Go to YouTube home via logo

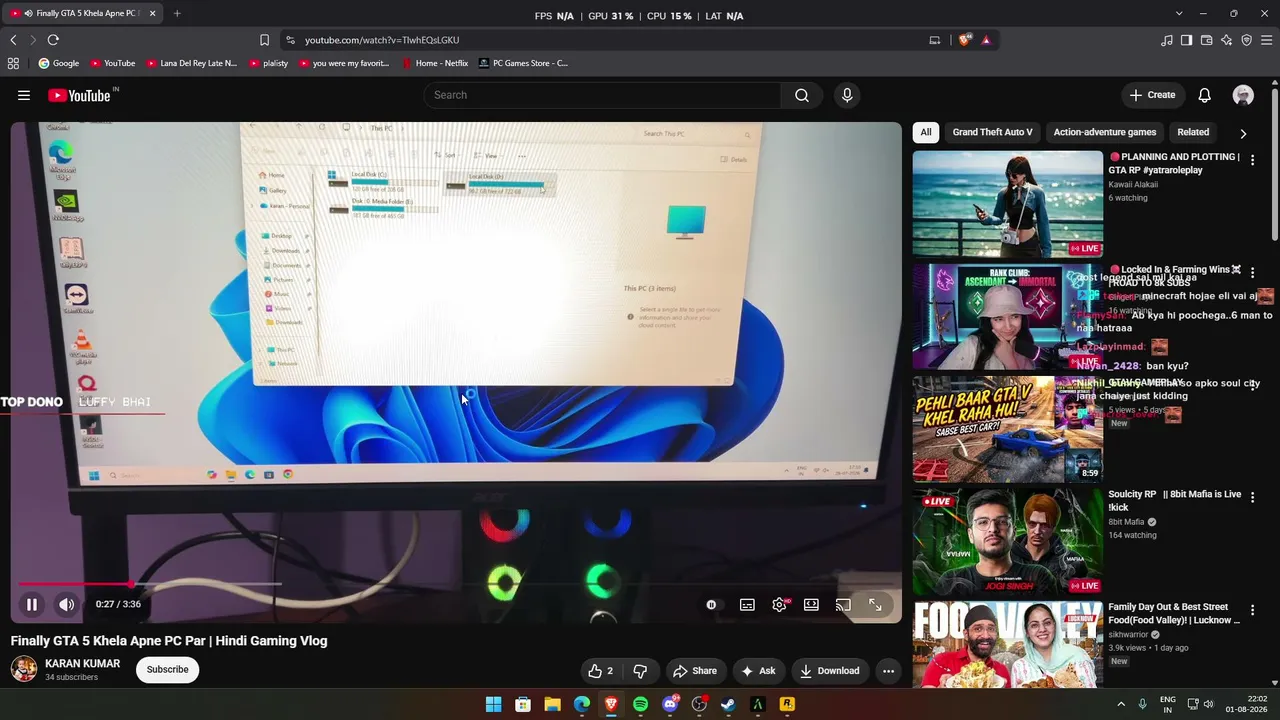tap(79, 95)
